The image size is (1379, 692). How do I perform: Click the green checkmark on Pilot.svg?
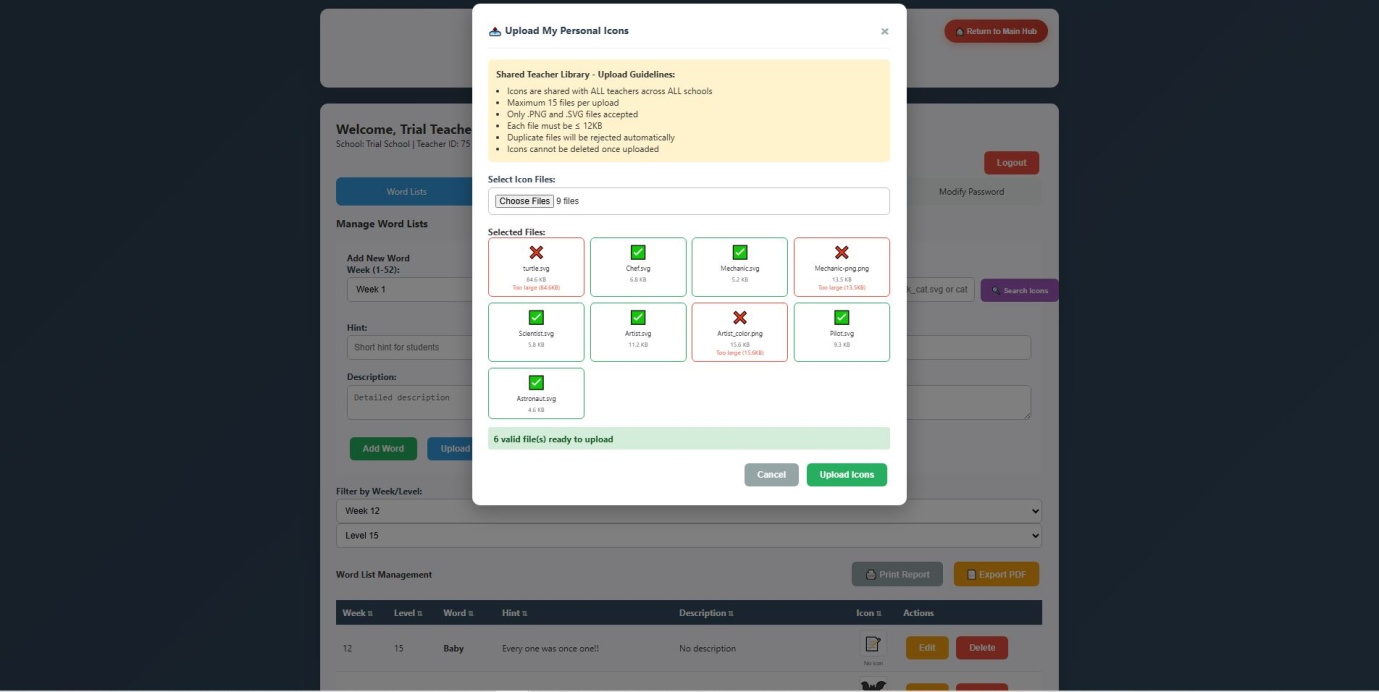click(842, 318)
